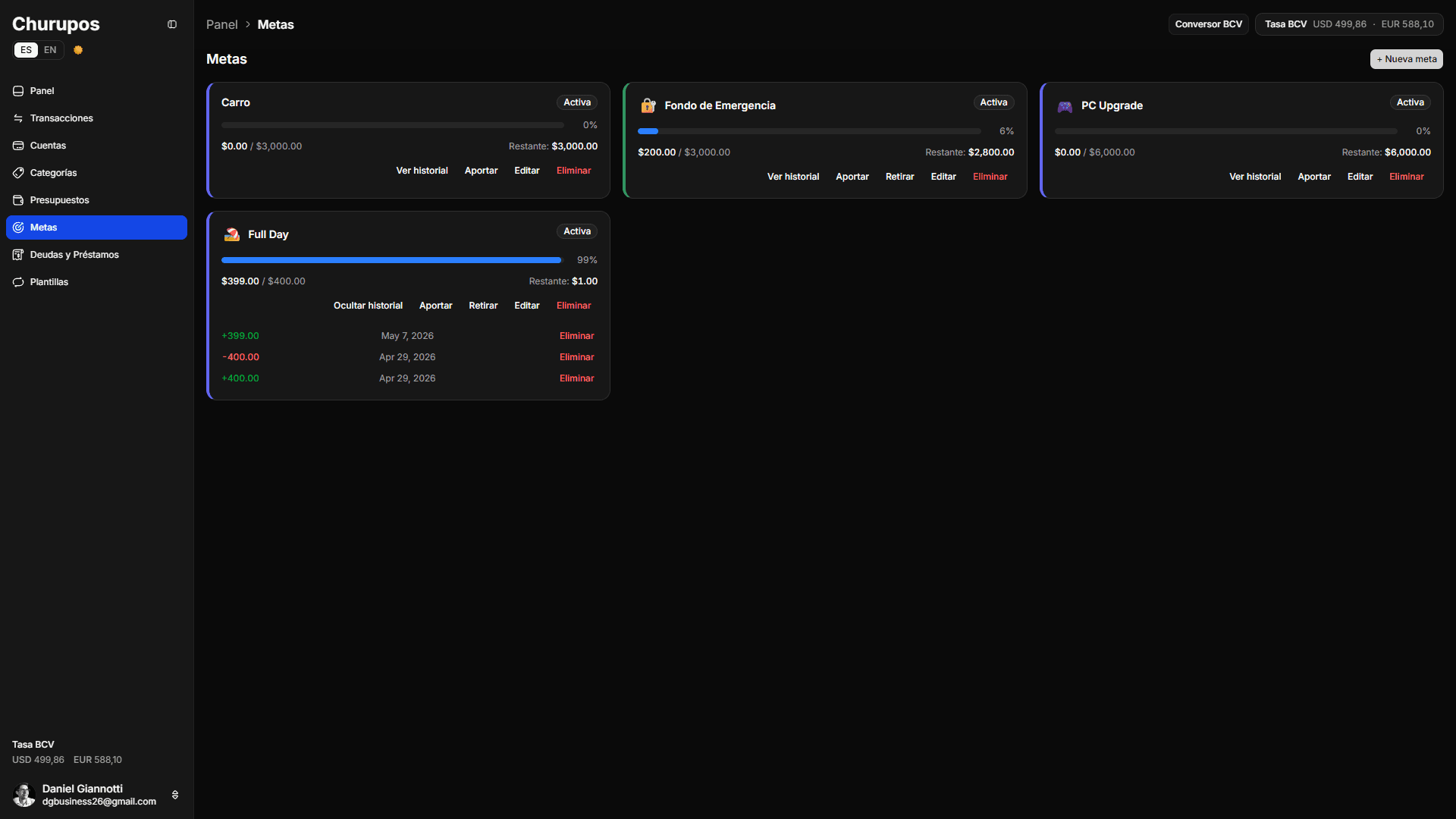Expand the Daniel Giannotti account menu

coord(175,795)
